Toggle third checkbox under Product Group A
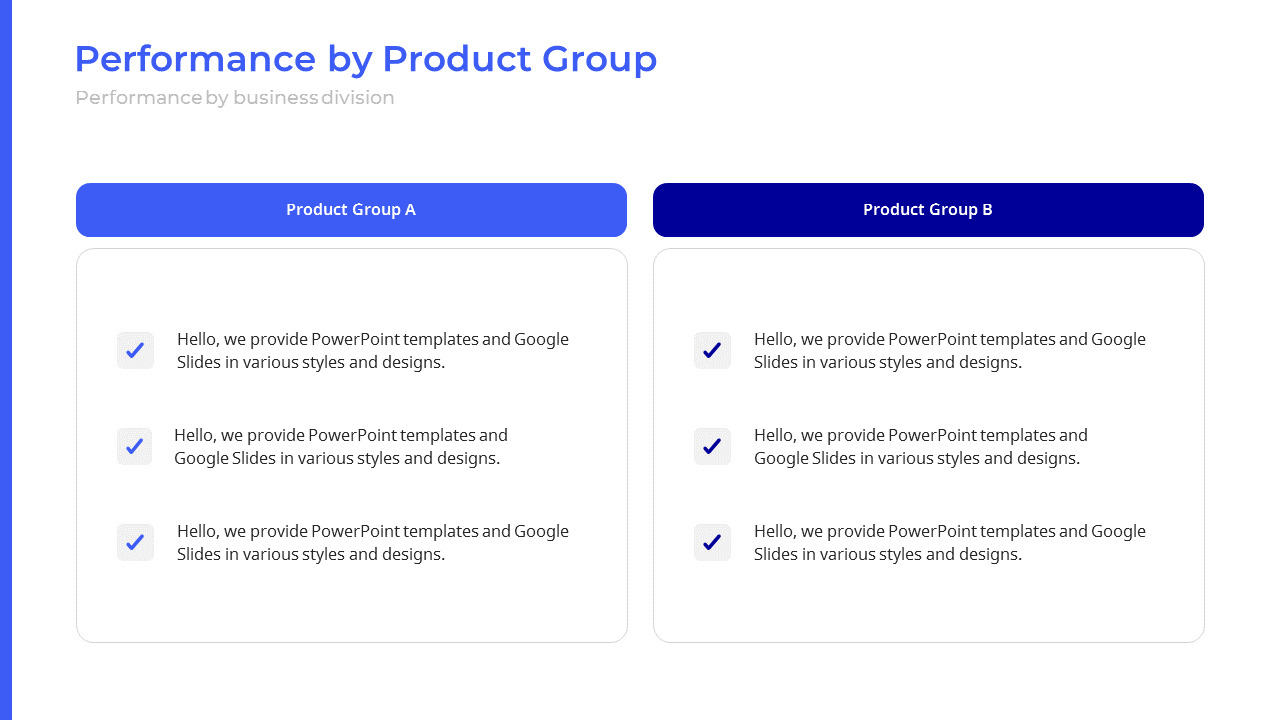This screenshot has height=720, width=1280. click(135, 542)
